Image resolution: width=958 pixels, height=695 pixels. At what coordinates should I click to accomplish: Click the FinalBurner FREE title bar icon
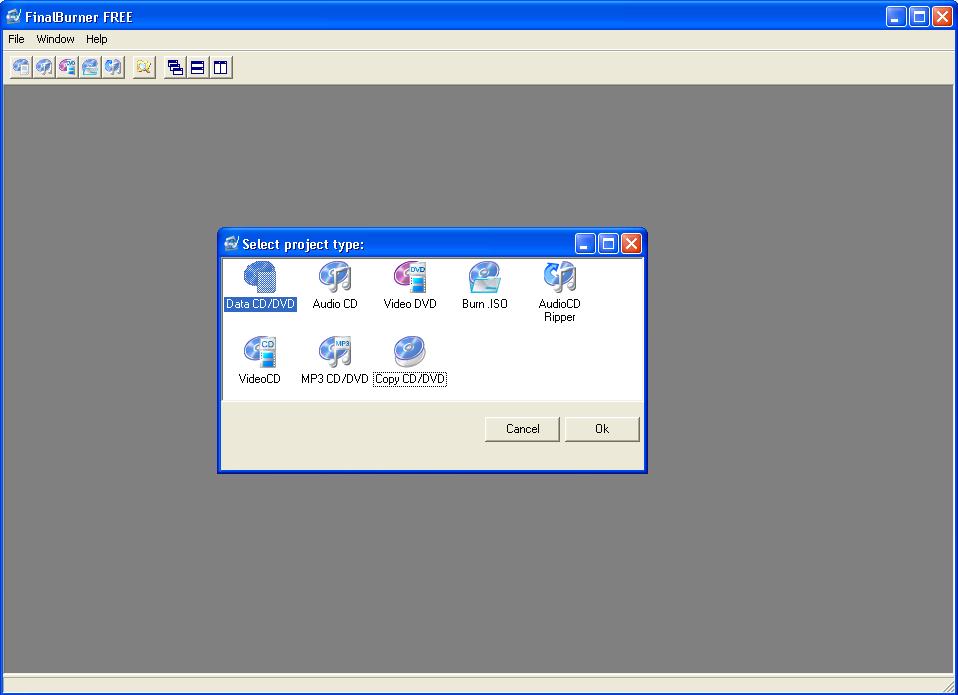click(x=13, y=16)
